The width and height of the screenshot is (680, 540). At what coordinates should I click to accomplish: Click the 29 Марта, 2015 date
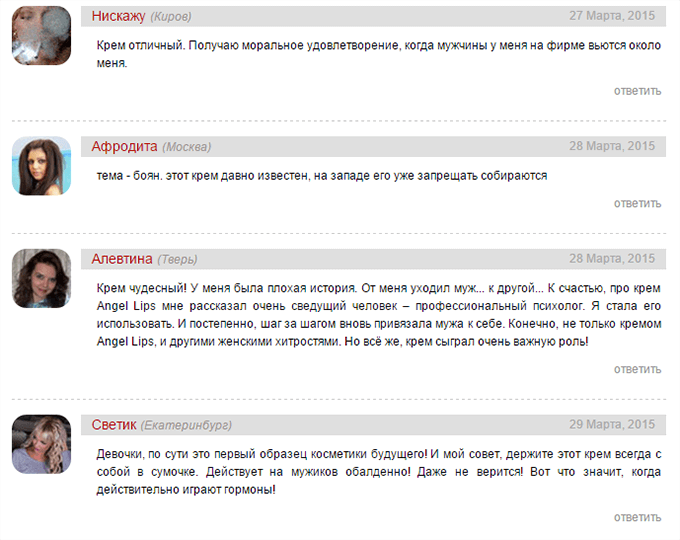point(612,424)
